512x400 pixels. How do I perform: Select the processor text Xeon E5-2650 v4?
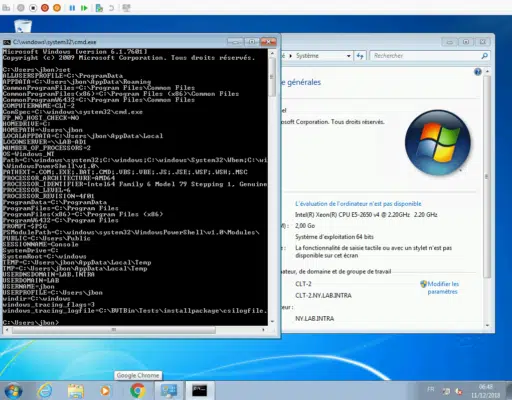coord(366,215)
